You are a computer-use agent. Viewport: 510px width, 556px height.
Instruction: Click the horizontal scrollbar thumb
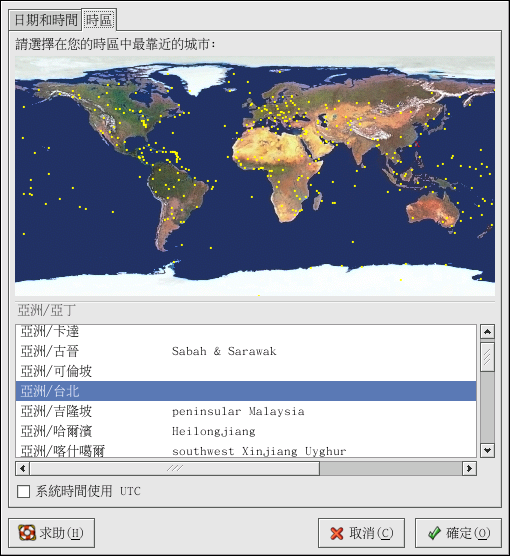click(x=174, y=468)
